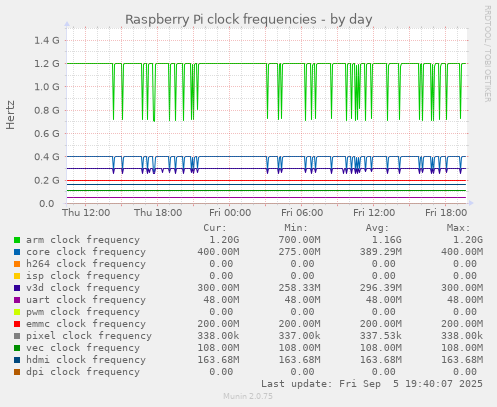
Task: Click the magenta uart clock legend swatch
Action: click(x=17, y=300)
